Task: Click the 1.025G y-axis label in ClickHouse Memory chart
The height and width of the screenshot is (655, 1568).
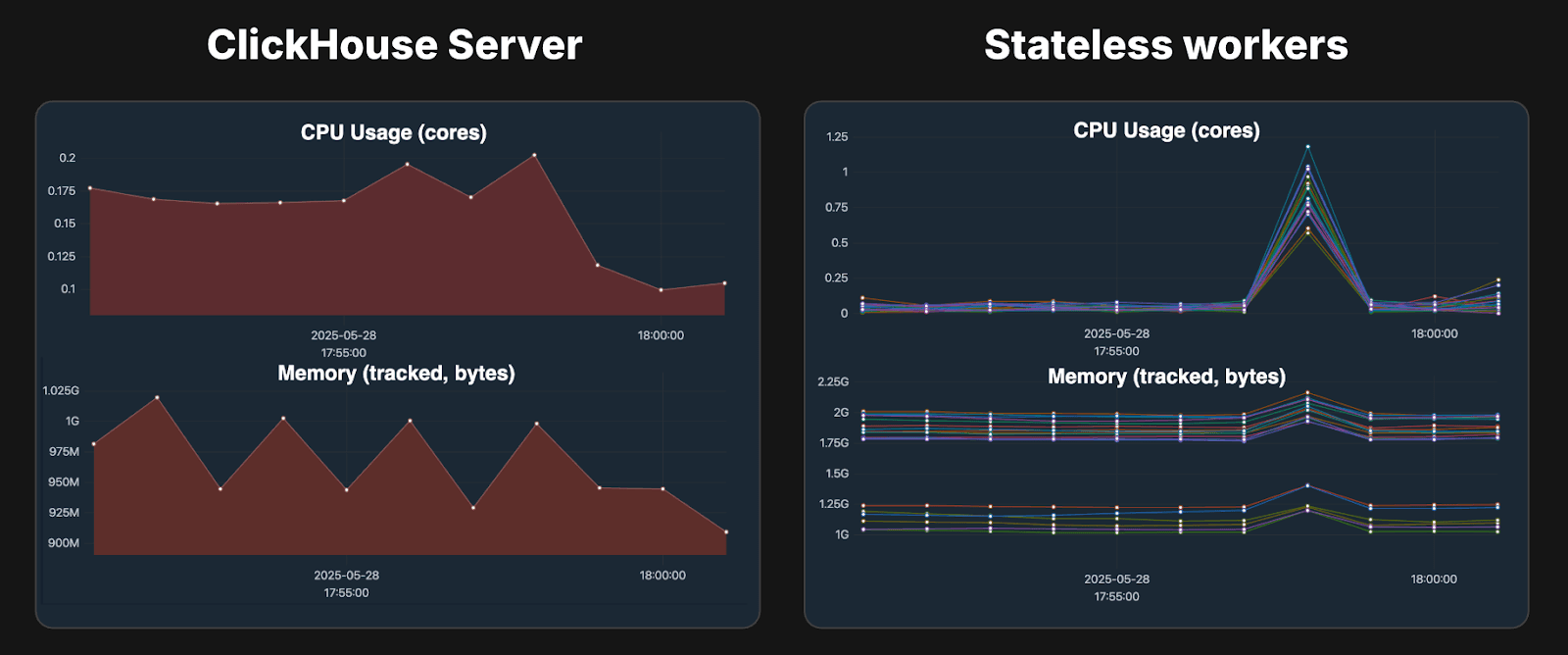Action: (61, 390)
